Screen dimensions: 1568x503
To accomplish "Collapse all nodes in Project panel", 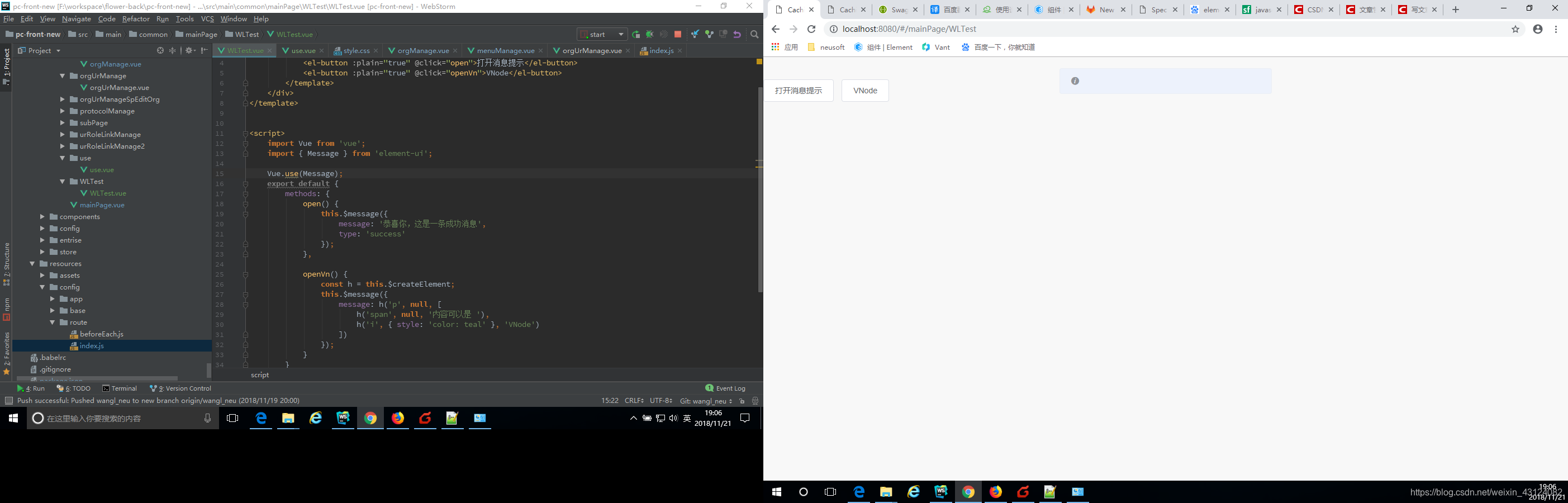I will pyautogui.click(x=172, y=50).
